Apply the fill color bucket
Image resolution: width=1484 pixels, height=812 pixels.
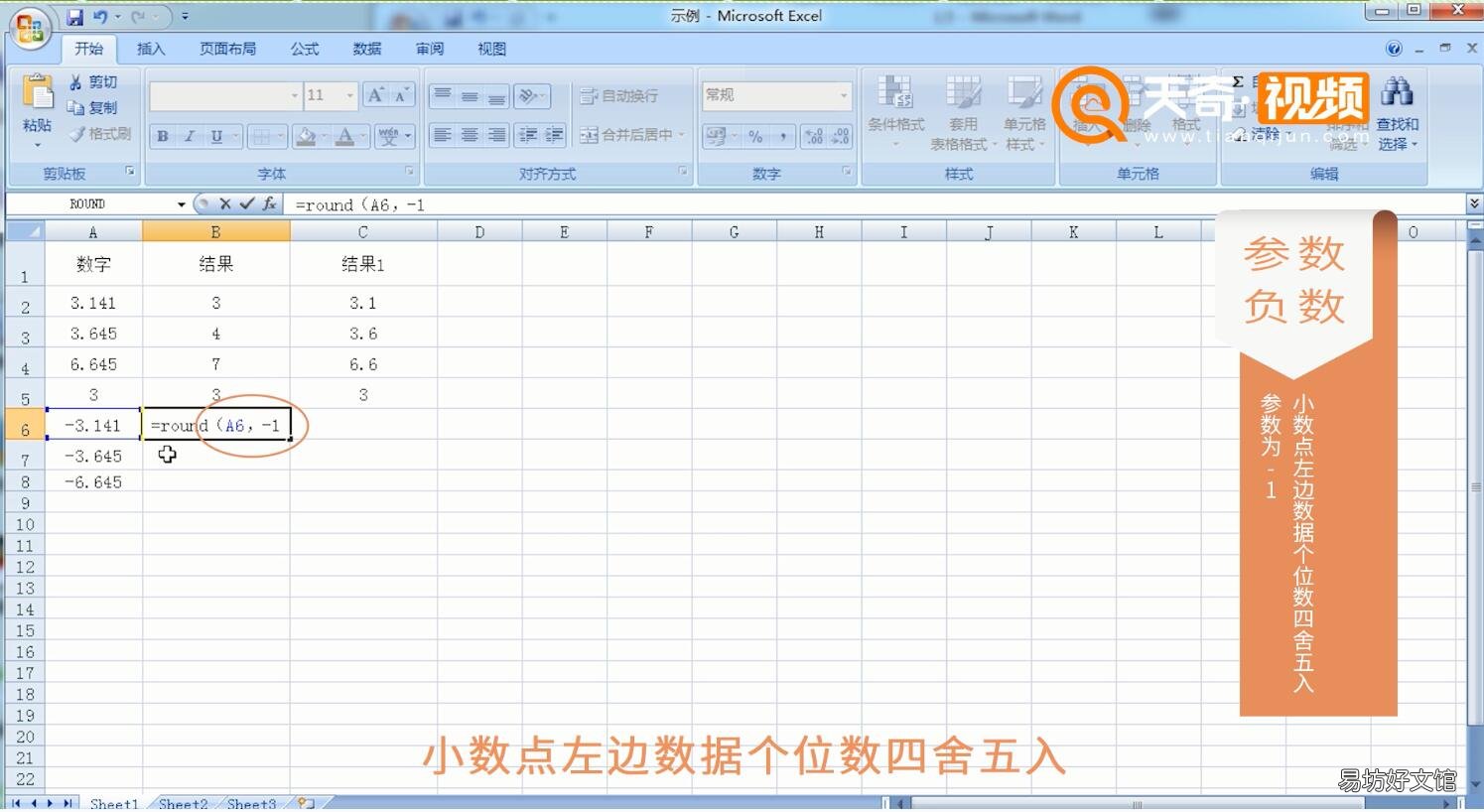pos(306,136)
